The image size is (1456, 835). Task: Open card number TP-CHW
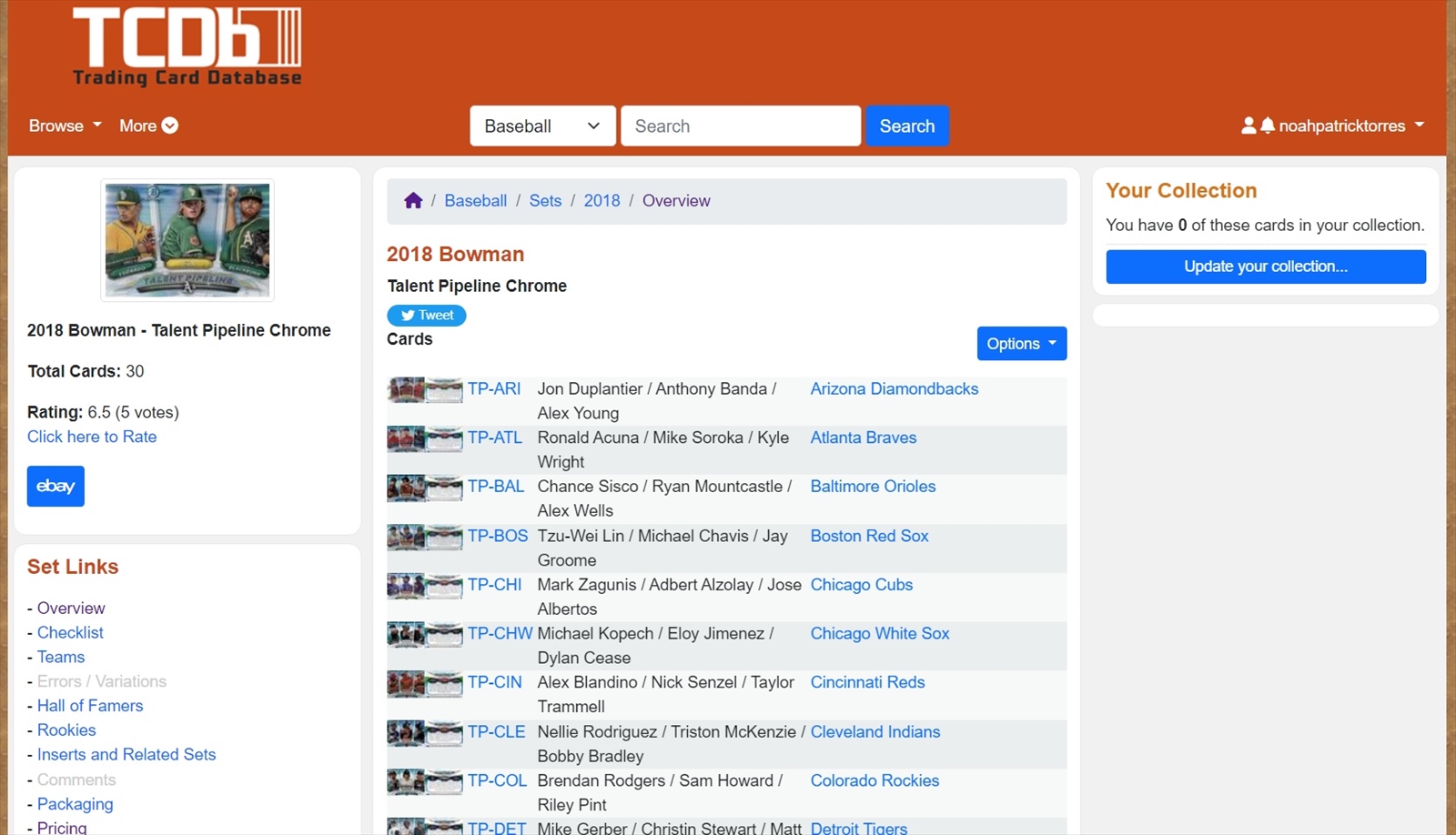tap(500, 633)
